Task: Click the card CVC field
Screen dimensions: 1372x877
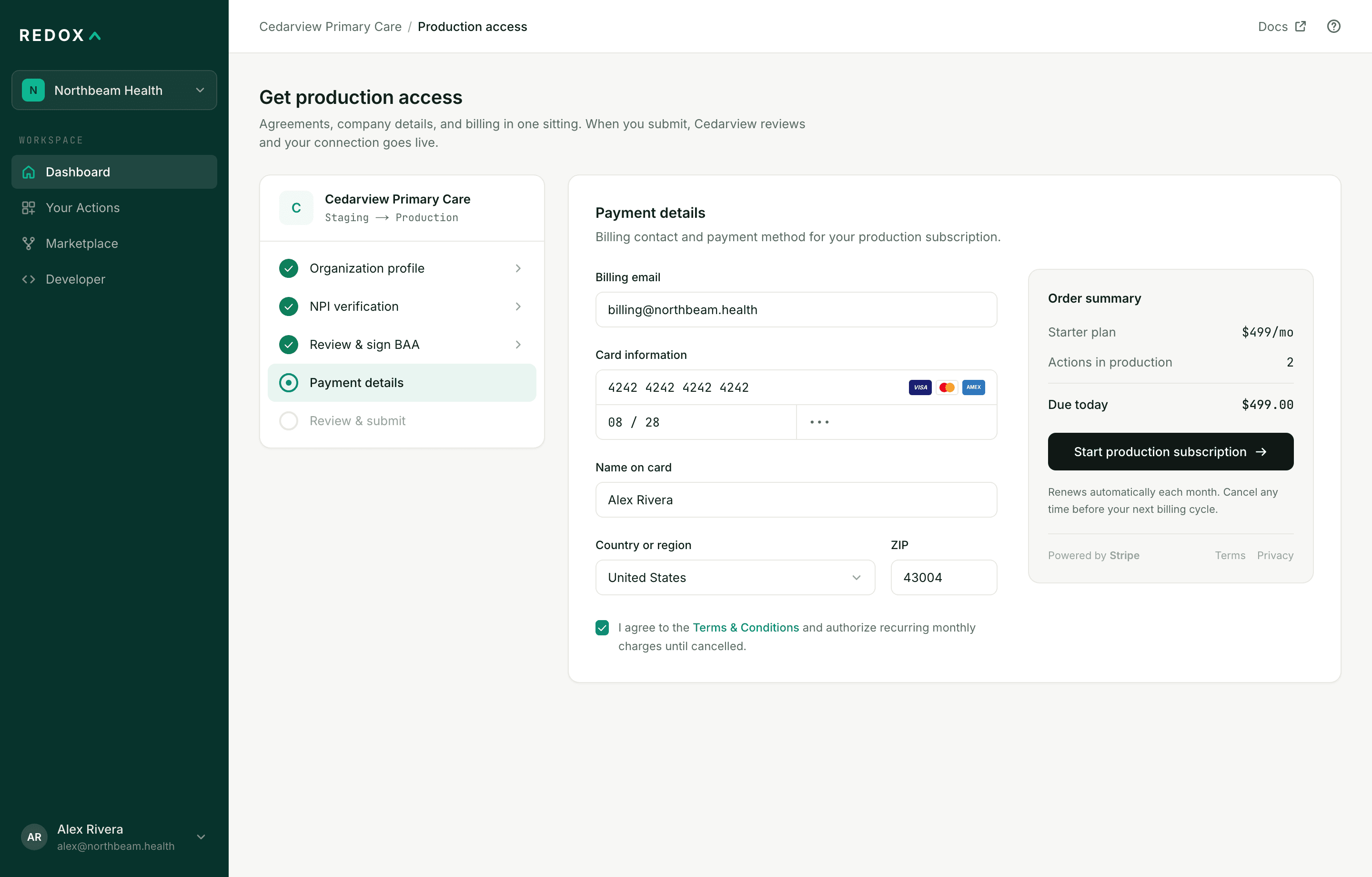Action: 897,422
